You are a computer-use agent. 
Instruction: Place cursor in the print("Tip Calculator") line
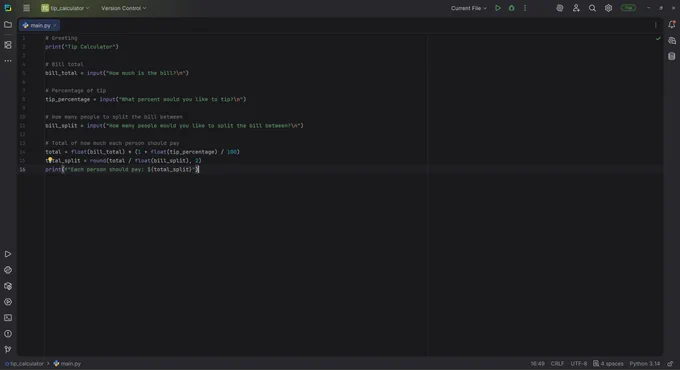tap(82, 46)
